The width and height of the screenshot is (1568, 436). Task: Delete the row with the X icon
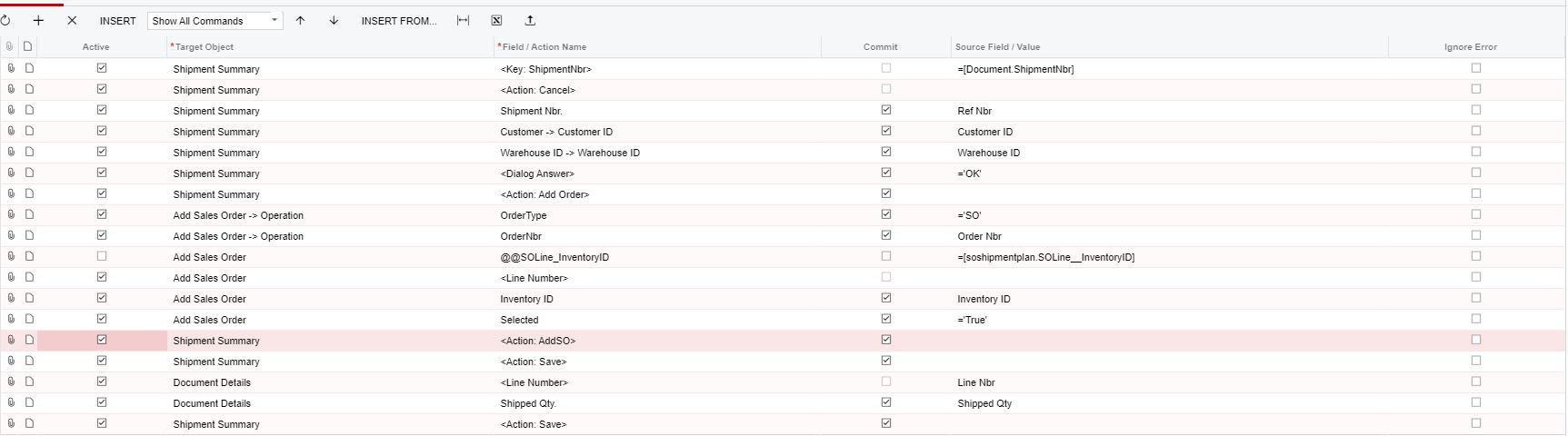click(x=72, y=20)
